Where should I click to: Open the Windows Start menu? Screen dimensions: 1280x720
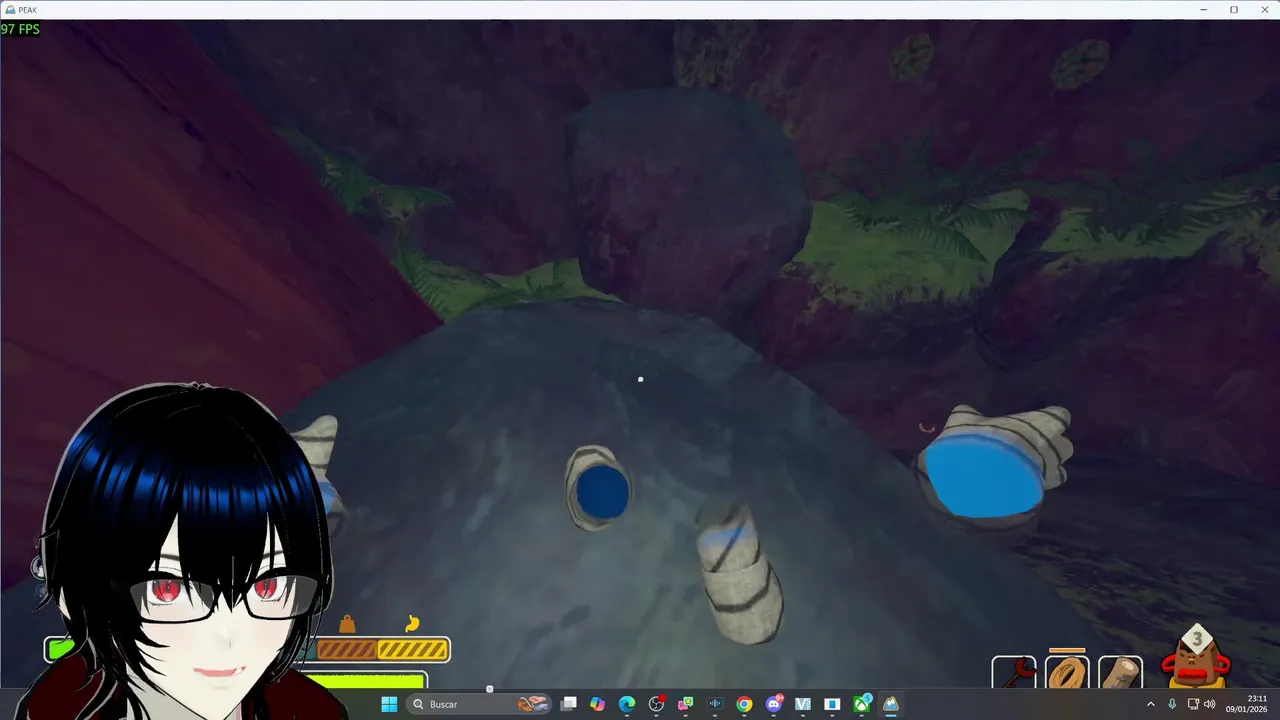point(390,704)
